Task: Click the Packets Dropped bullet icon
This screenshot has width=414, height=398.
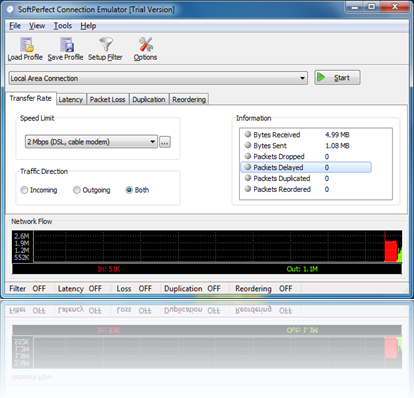Action: coord(248,156)
